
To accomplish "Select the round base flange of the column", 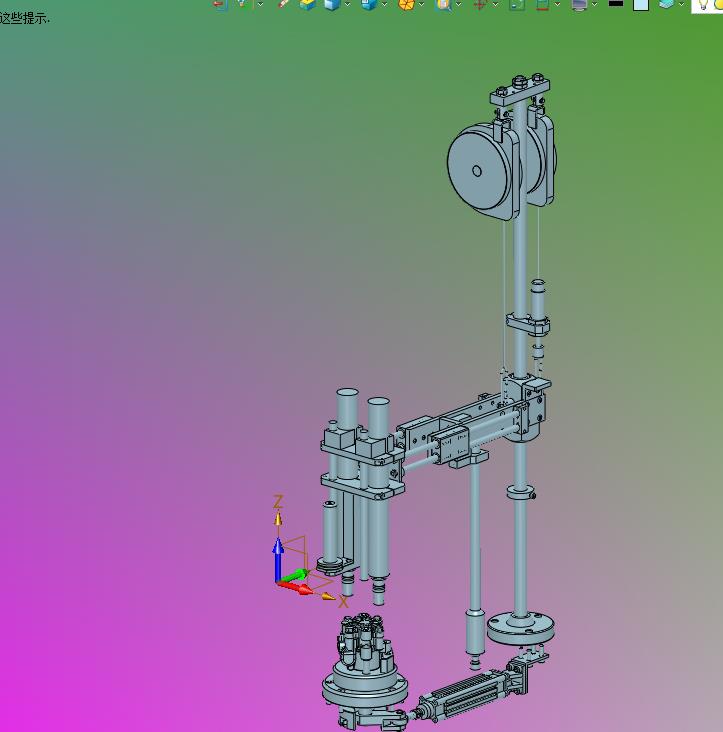I will tap(521, 628).
